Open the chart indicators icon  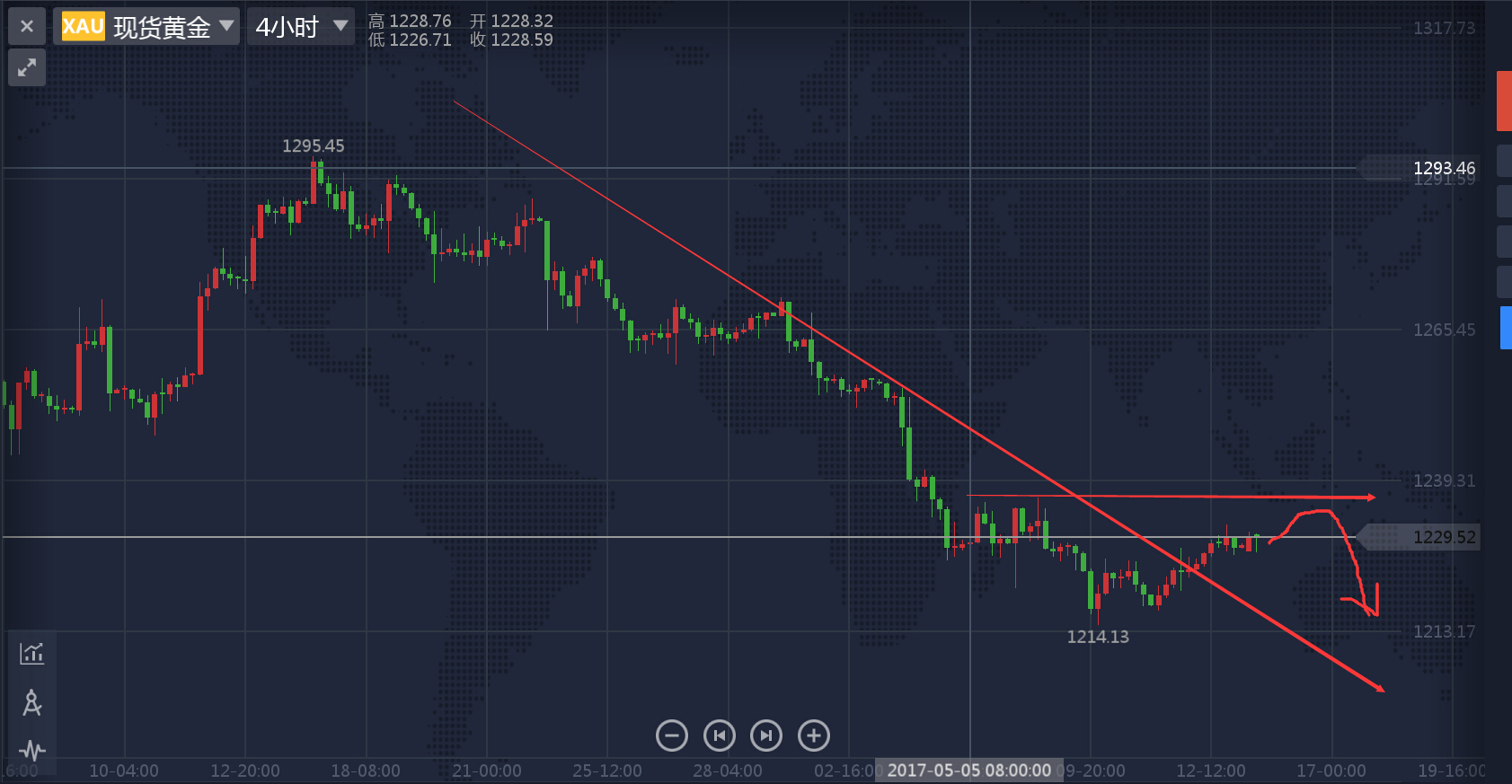coord(32,653)
